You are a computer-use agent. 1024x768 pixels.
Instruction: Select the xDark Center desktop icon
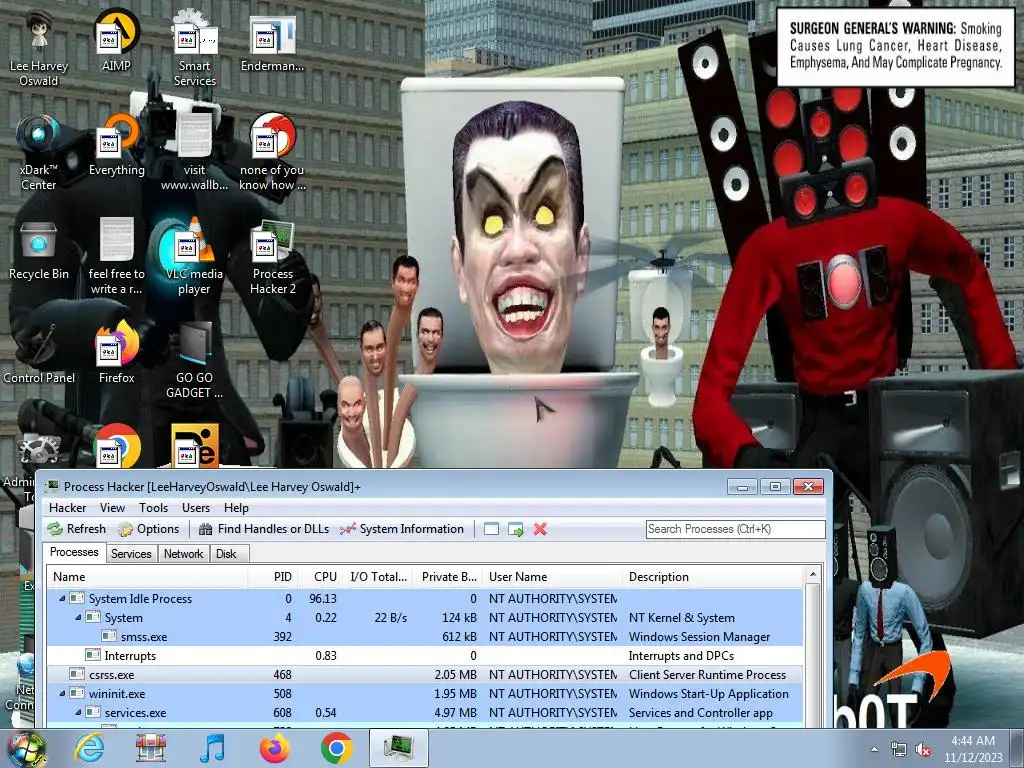[39, 152]
